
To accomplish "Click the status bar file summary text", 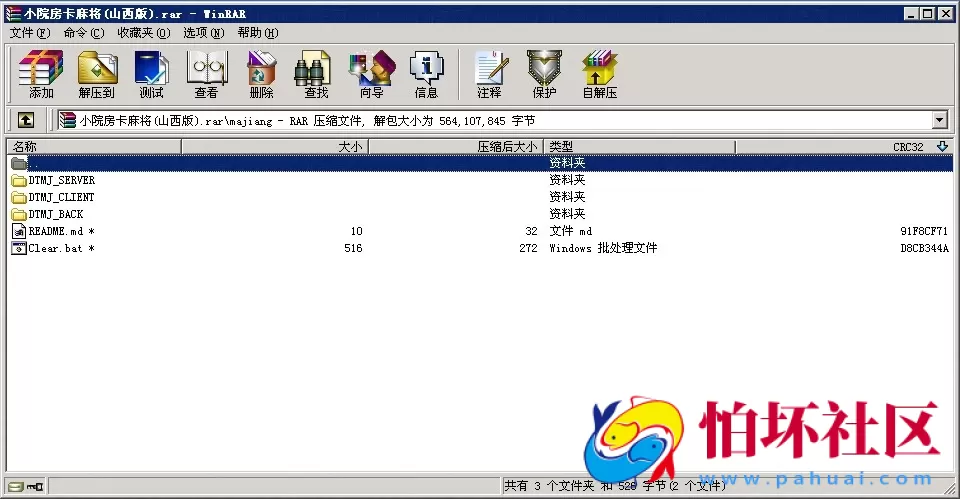I will pos(614,486).
